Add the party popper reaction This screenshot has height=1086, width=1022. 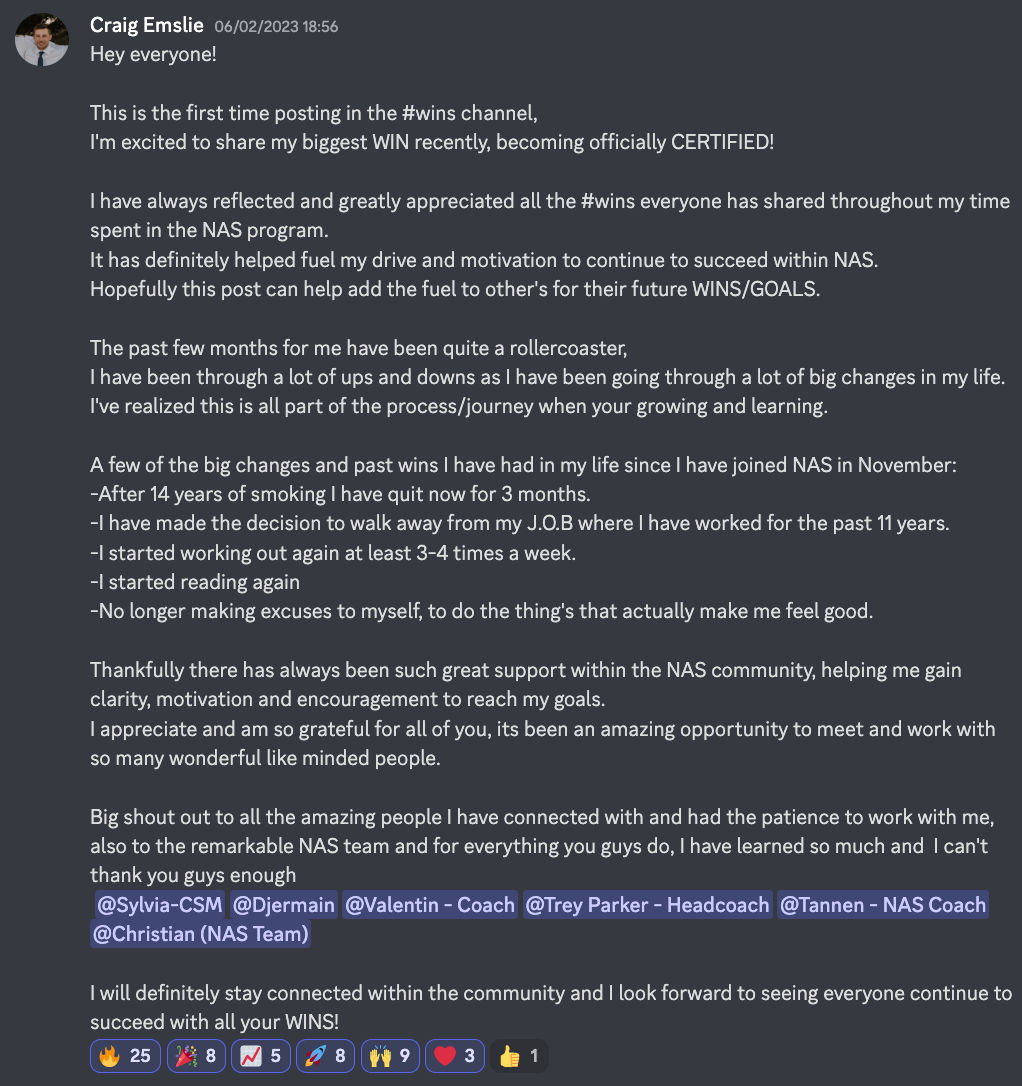(x=196, y=1056)
